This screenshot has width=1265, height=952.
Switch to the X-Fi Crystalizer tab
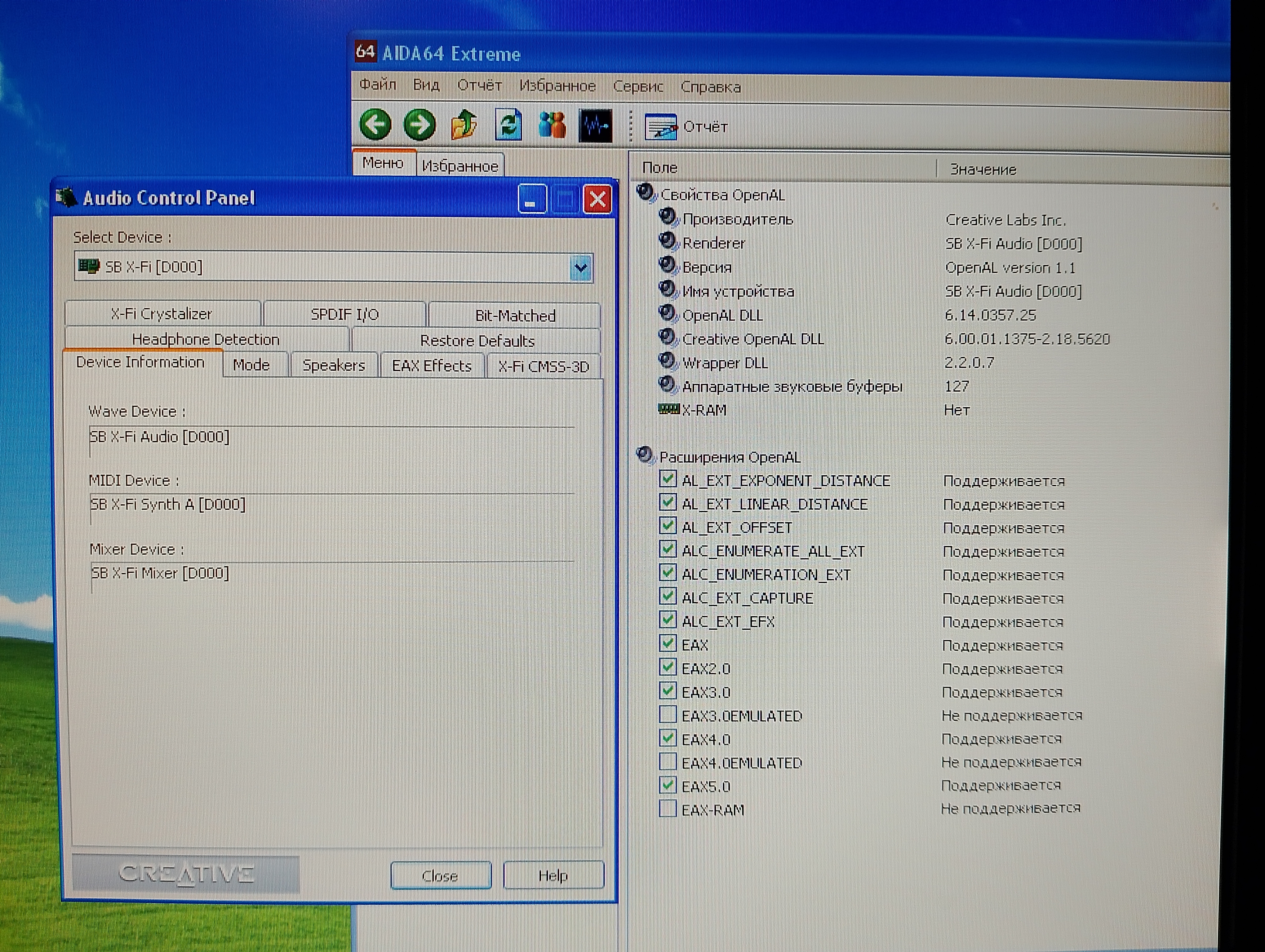162,314
